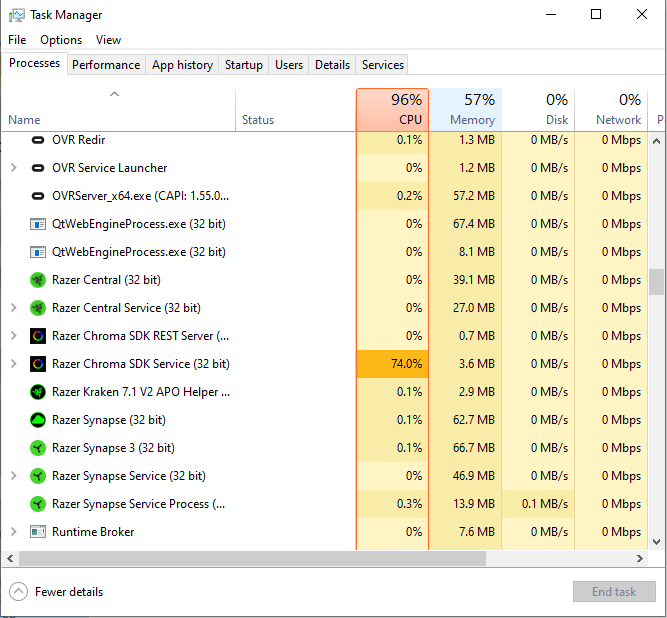Viewport: 667px width, 618px height.
Task: Select the OVR Redir row name
Action: tap(78, 140)
